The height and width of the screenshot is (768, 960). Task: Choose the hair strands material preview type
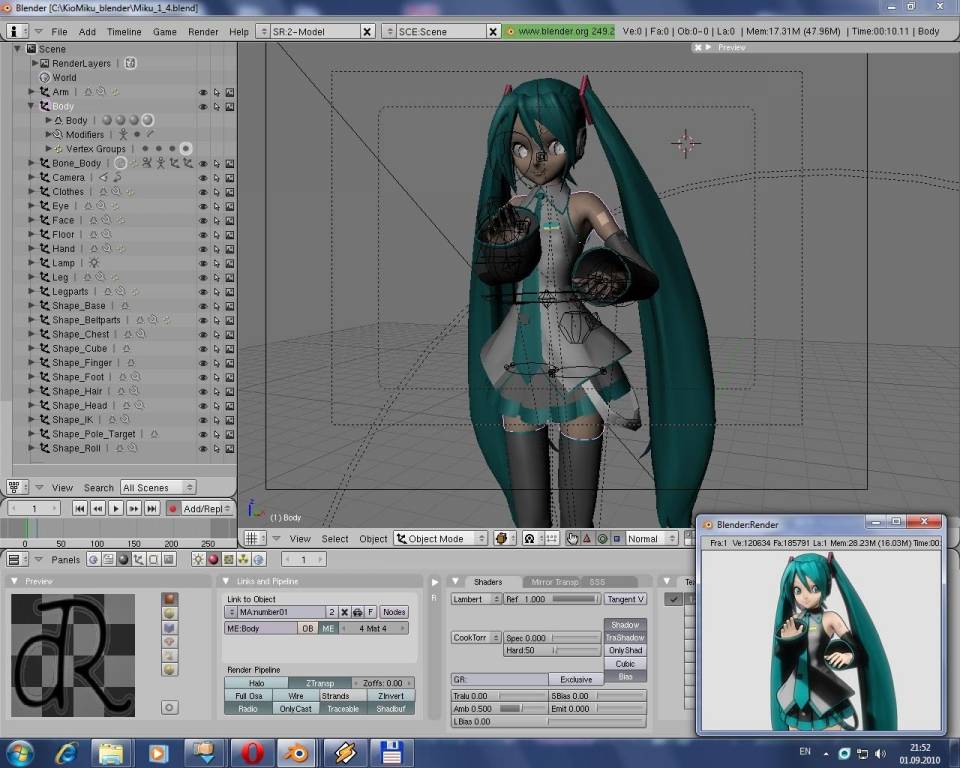click(170, 655)
